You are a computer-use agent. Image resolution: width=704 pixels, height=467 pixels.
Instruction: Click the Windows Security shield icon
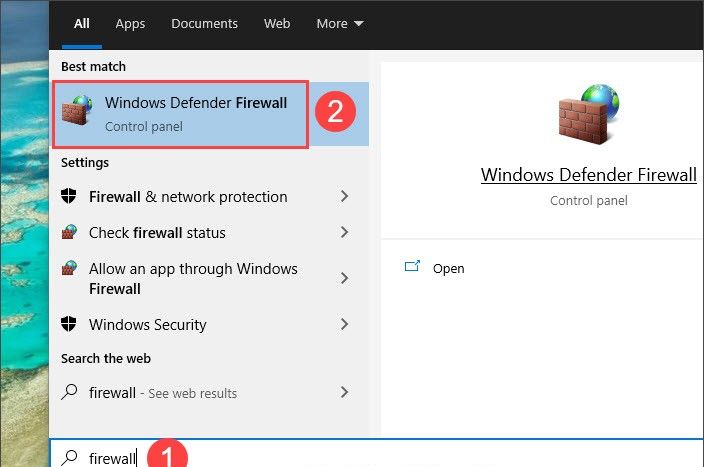[70, 325]
